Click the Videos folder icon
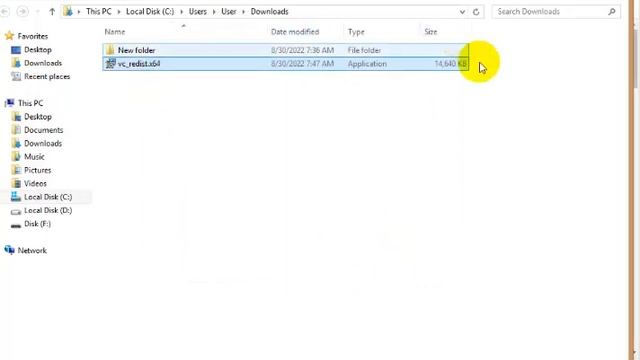The width and height of the screenshot is (640, 360). tap(16, 183)
